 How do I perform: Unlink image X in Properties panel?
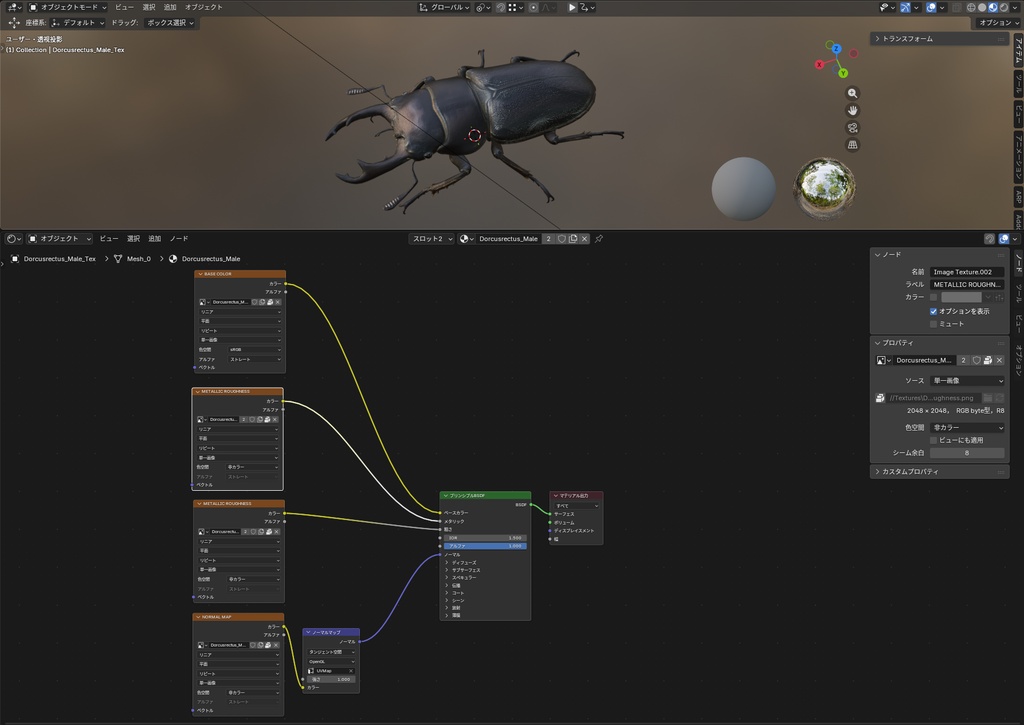coord(999,360)
